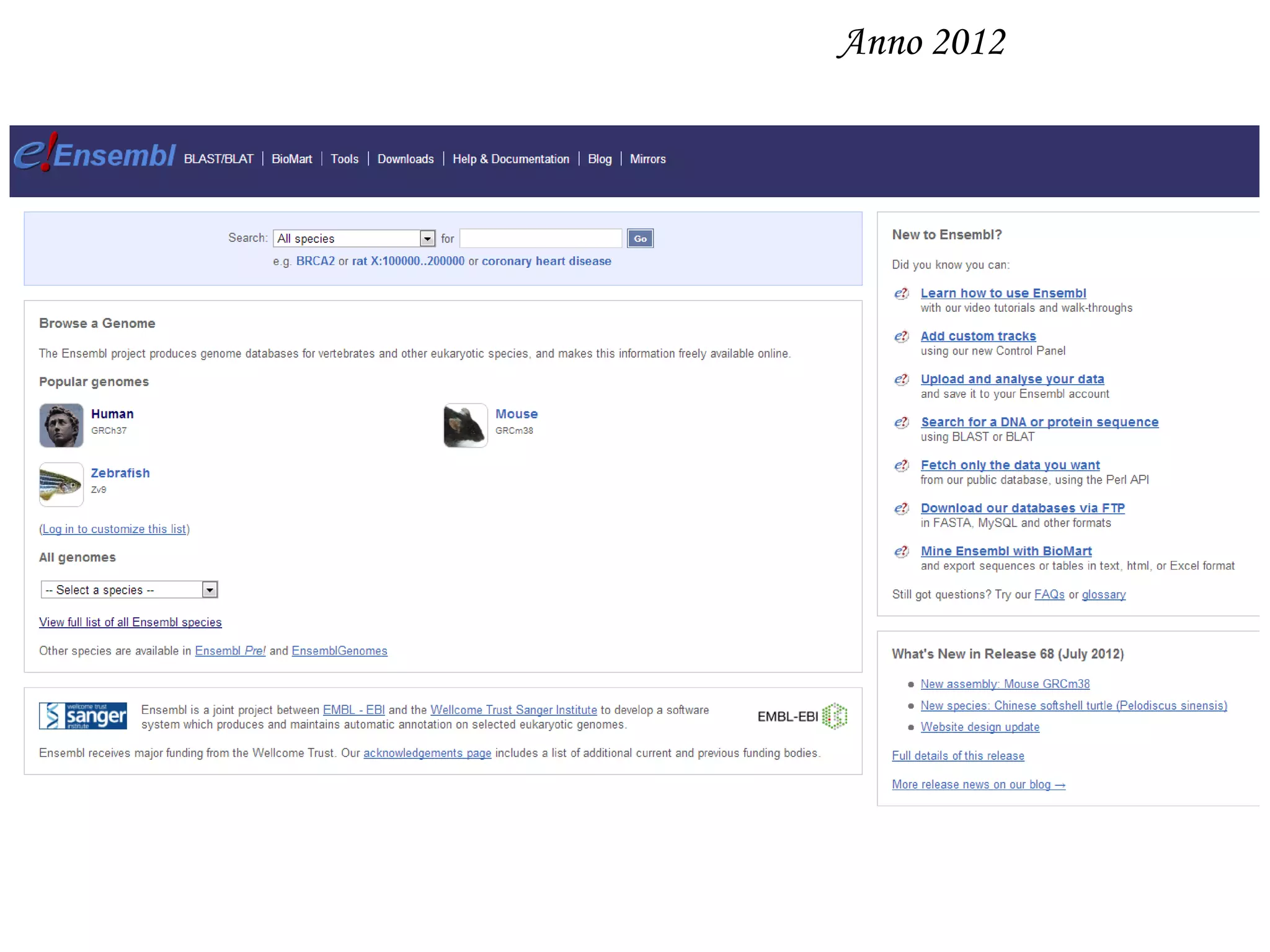Click the Ensembl logo

[95, 152]
